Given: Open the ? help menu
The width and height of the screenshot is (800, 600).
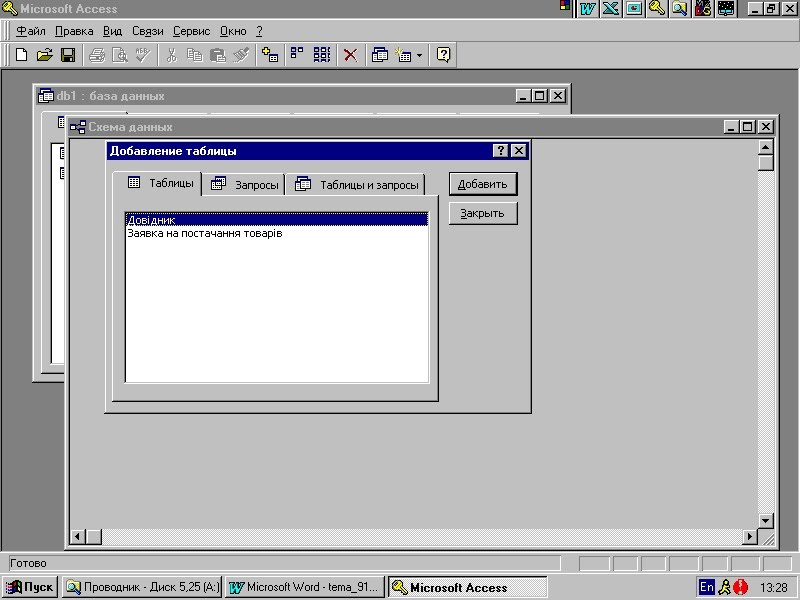Looking at the screenshot, I should pyautogui.click(x=259, y=31).
